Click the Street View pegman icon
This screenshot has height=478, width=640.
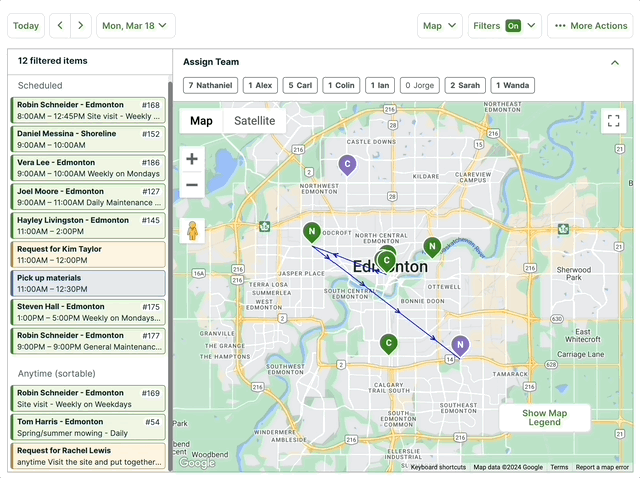pos(192,232)
